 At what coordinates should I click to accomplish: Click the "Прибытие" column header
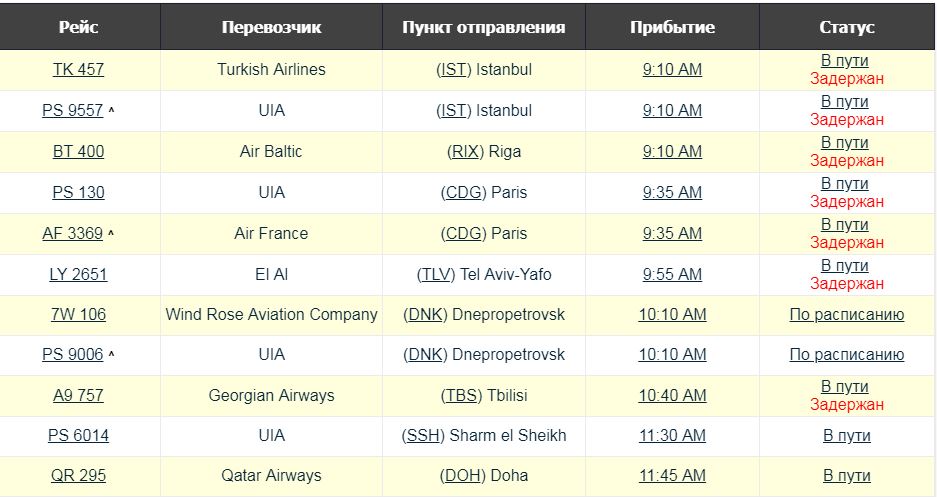pyautogui.click(x=672, y=27)
